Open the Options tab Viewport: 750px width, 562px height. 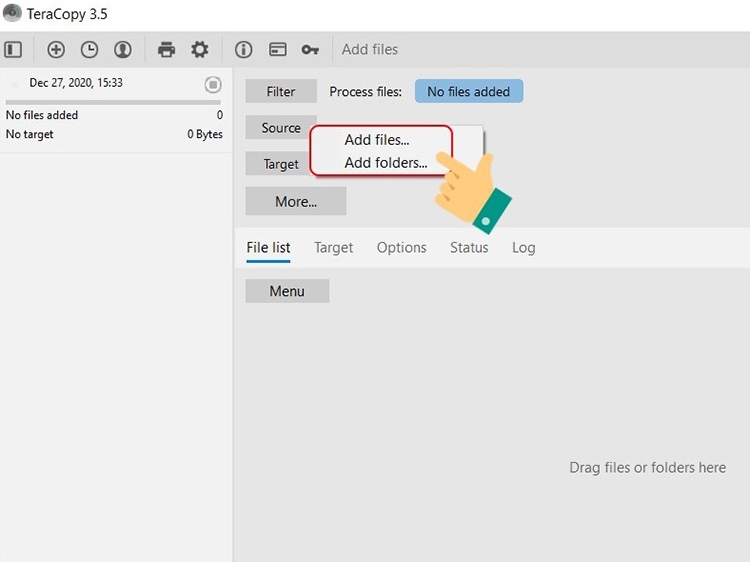(x=401, y=248)
